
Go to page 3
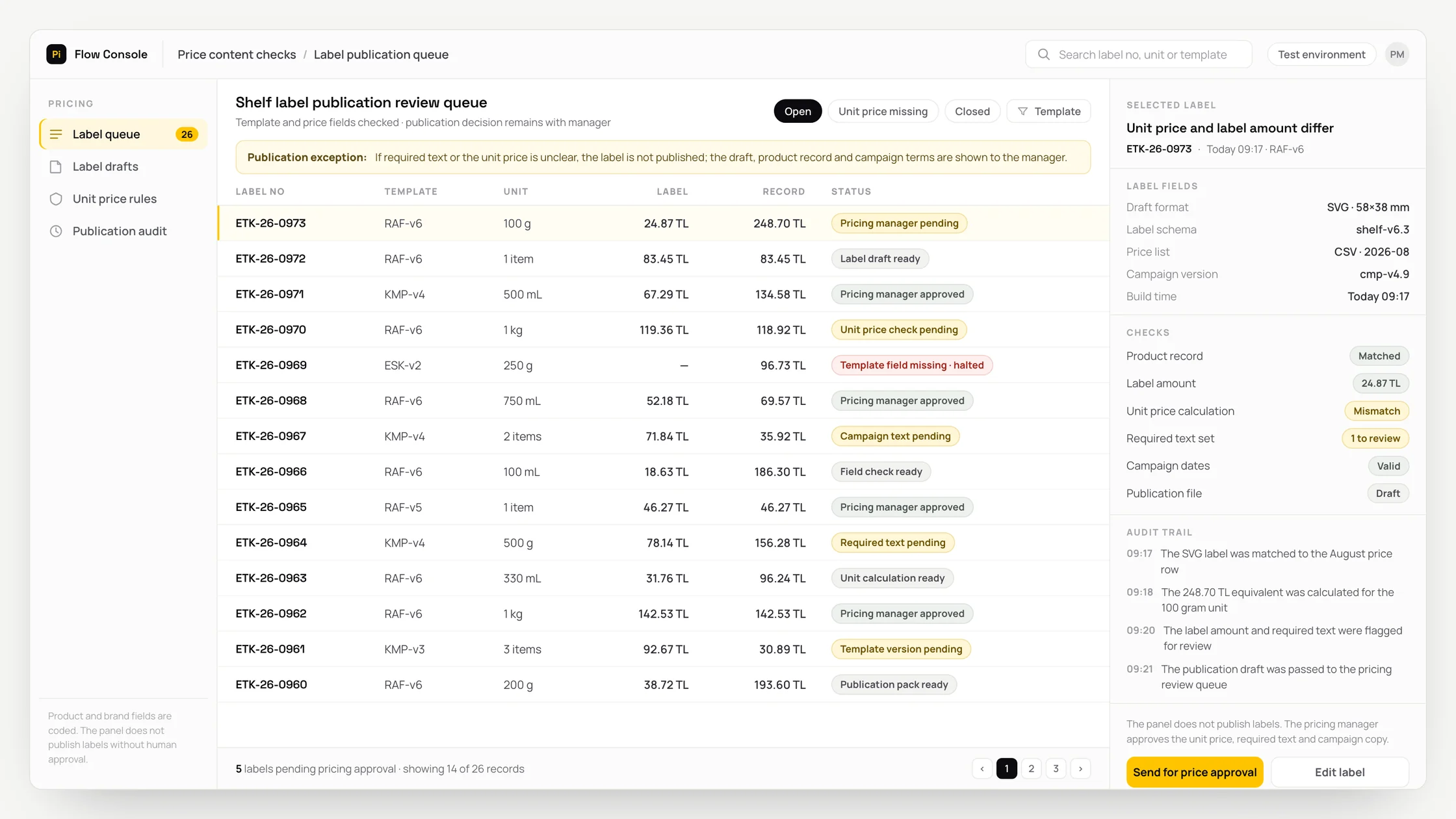1056,769
